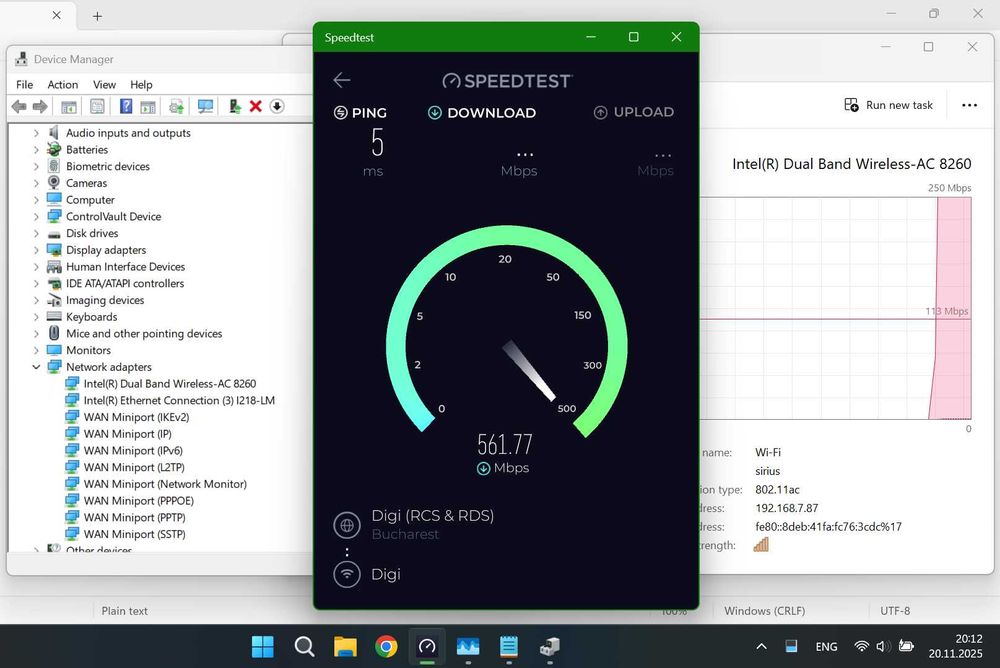Viewport: 1000px width, 668px height.
Task: Expand Biometric devices node chevron
Action: coord(36,167)
